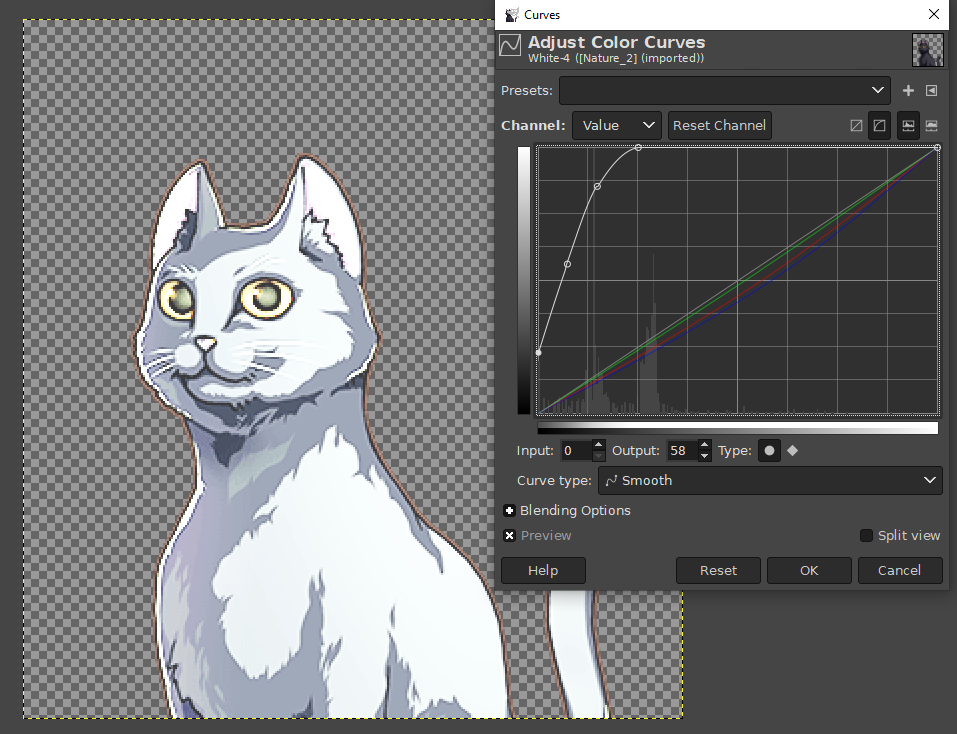Click the cat layer thumbnail in Curves header

pos(927,50)
